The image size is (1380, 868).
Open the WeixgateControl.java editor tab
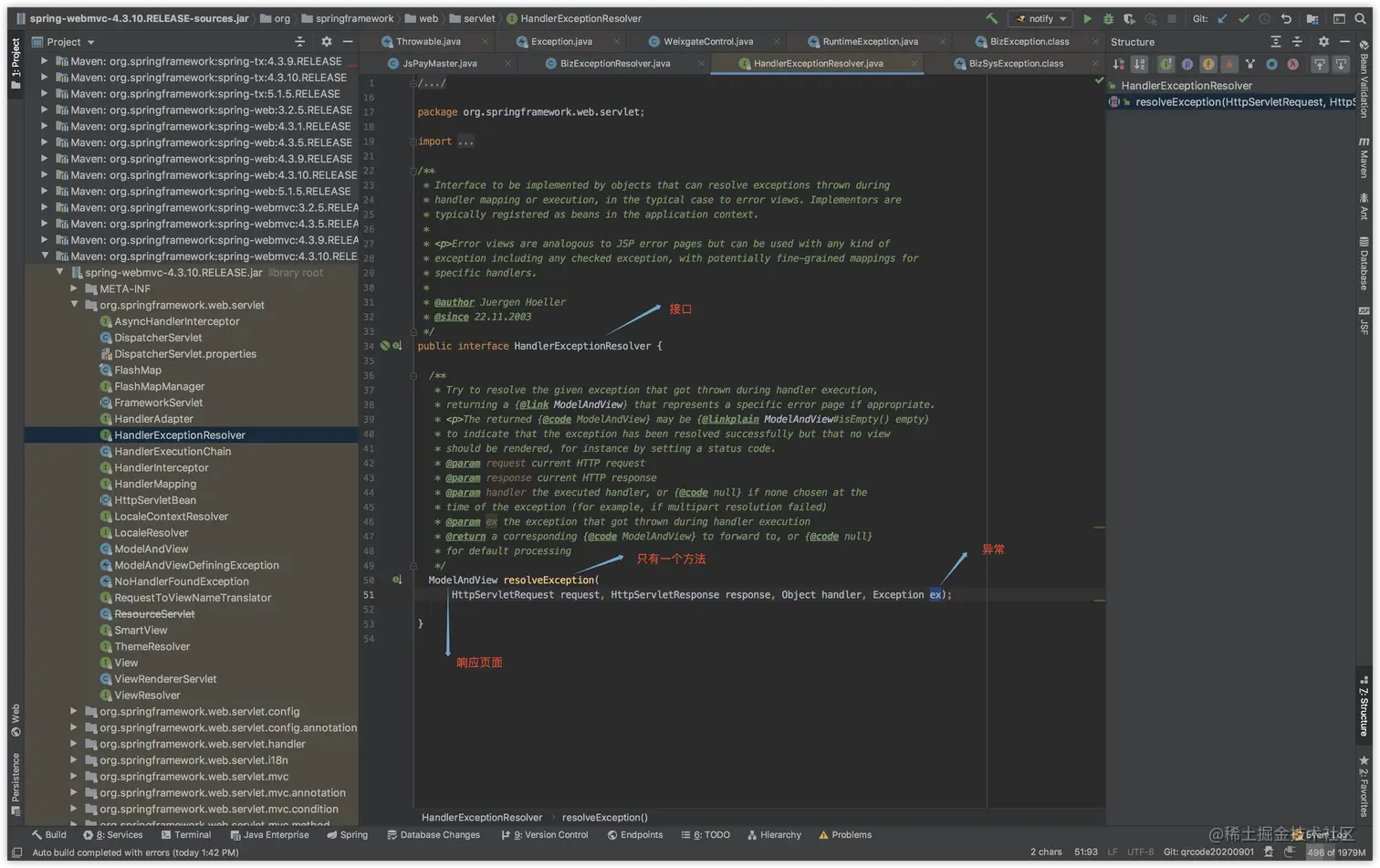coord(707,42)
